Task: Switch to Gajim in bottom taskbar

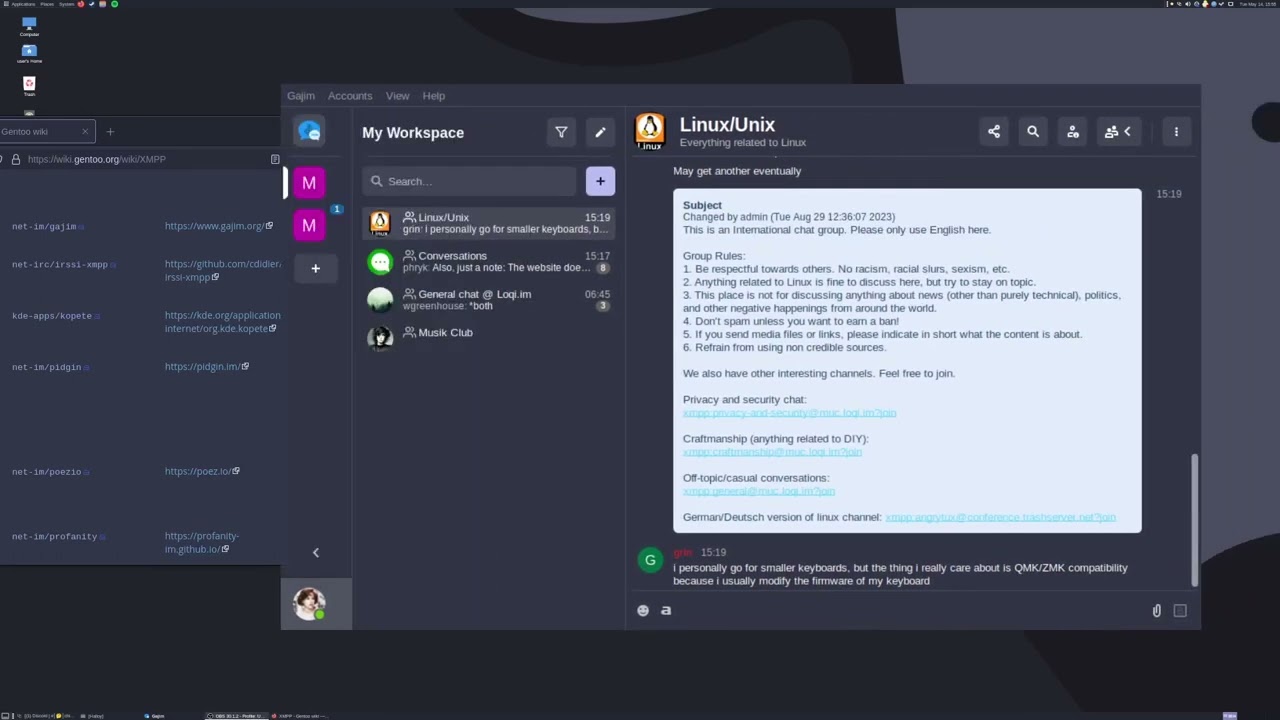Action: click(x=154, y=716)
